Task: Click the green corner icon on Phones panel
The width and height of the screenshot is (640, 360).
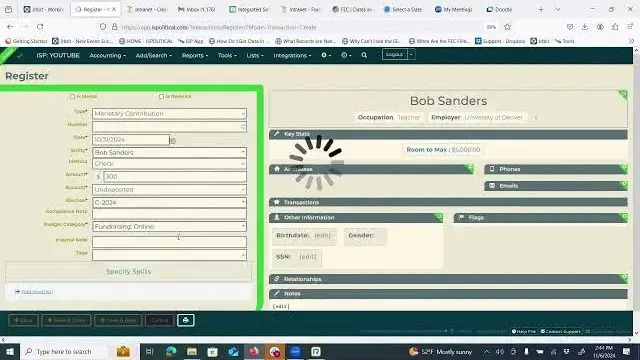Action: 624,168
